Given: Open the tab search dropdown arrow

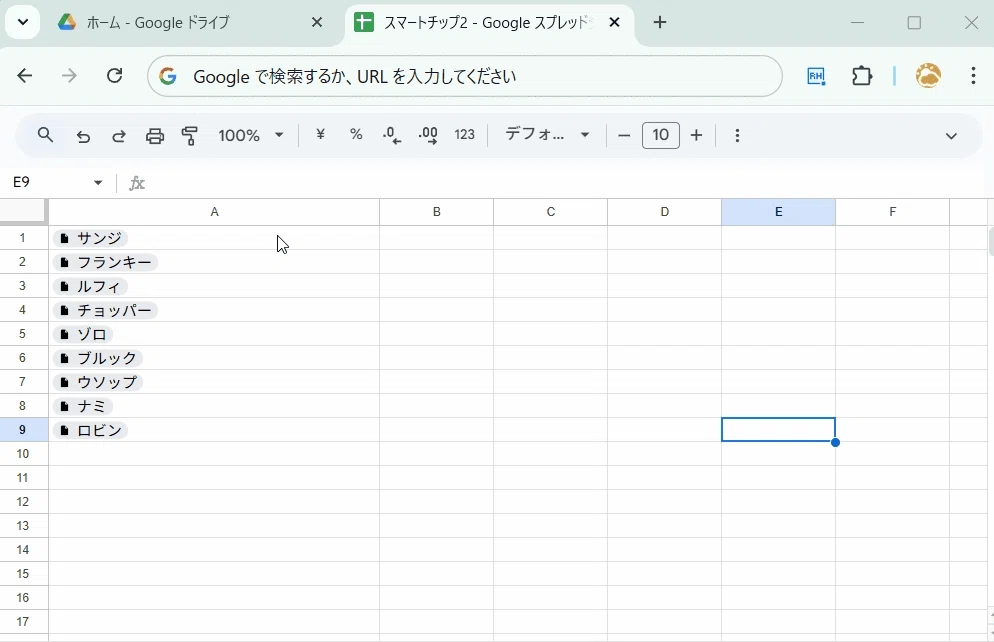Looking at the screenshot, I should pos(23,22).
